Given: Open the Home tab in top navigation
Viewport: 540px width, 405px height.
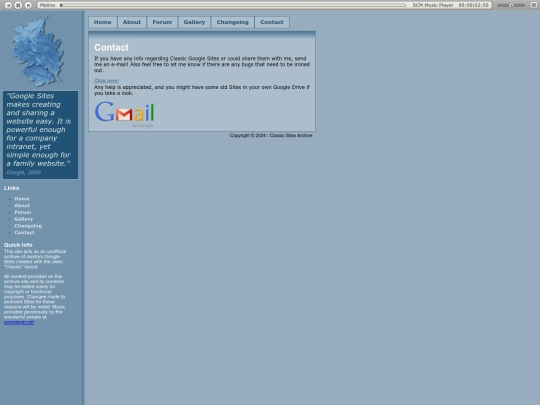Looking at the screenshot, I should pyautogui.click(x=103, y=22).
